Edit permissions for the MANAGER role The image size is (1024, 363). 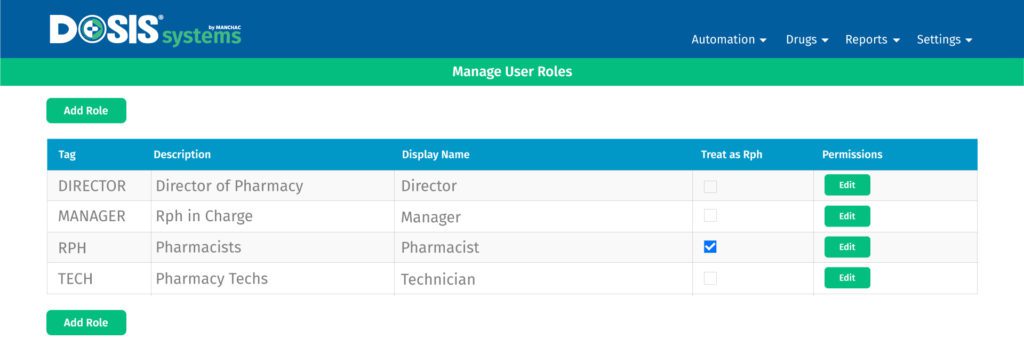[x=847, y=216]
